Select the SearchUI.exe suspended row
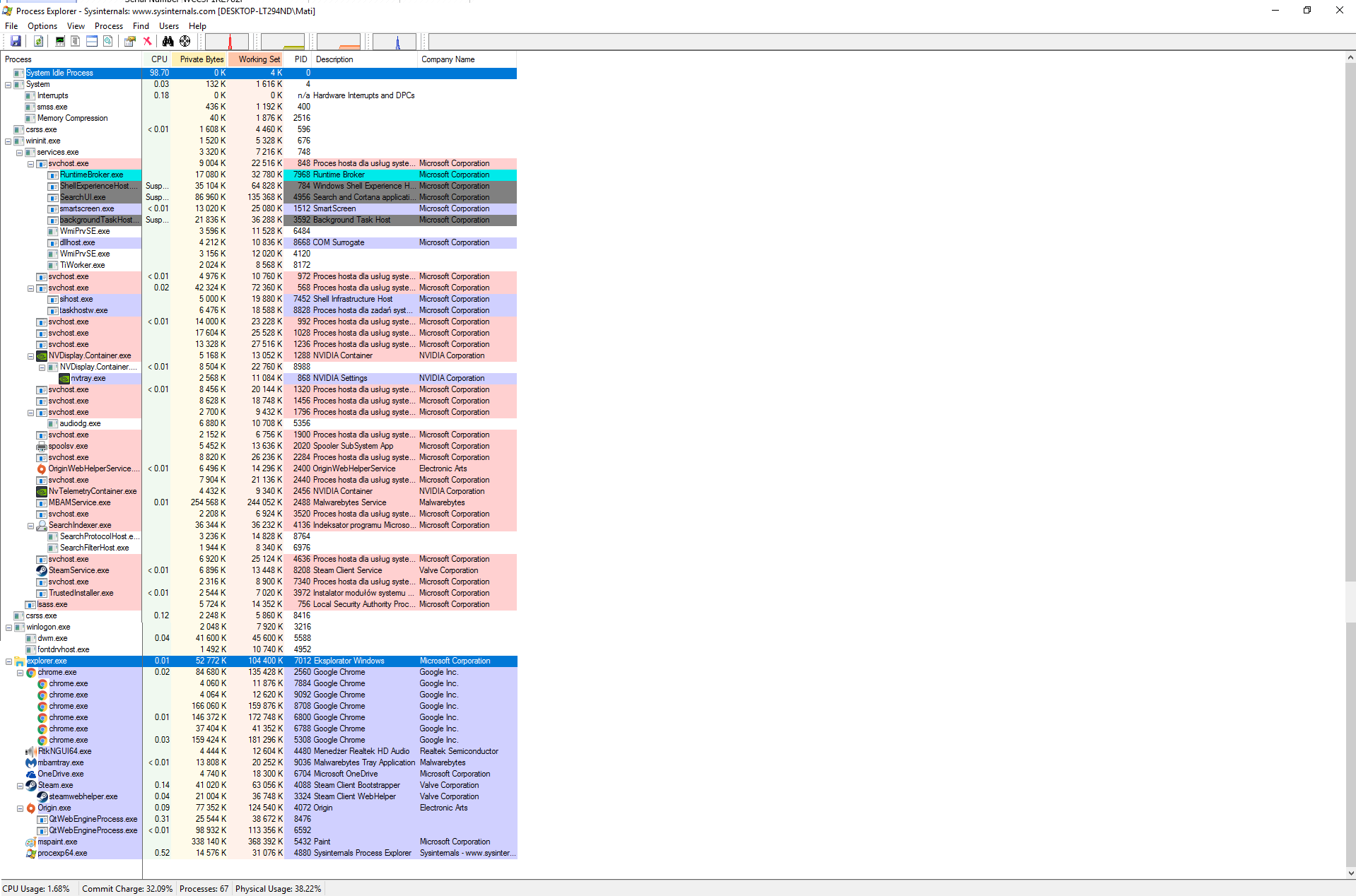The height and width of the screenshot is (896, 1356). [x=259, y=197]
